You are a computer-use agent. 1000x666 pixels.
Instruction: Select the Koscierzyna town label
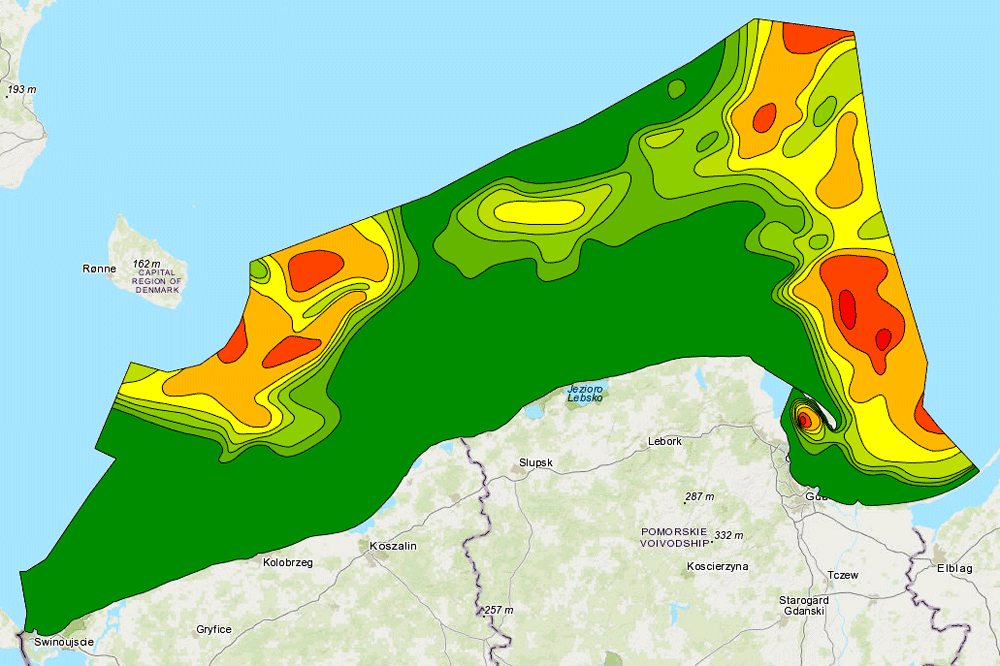(717, 566)
